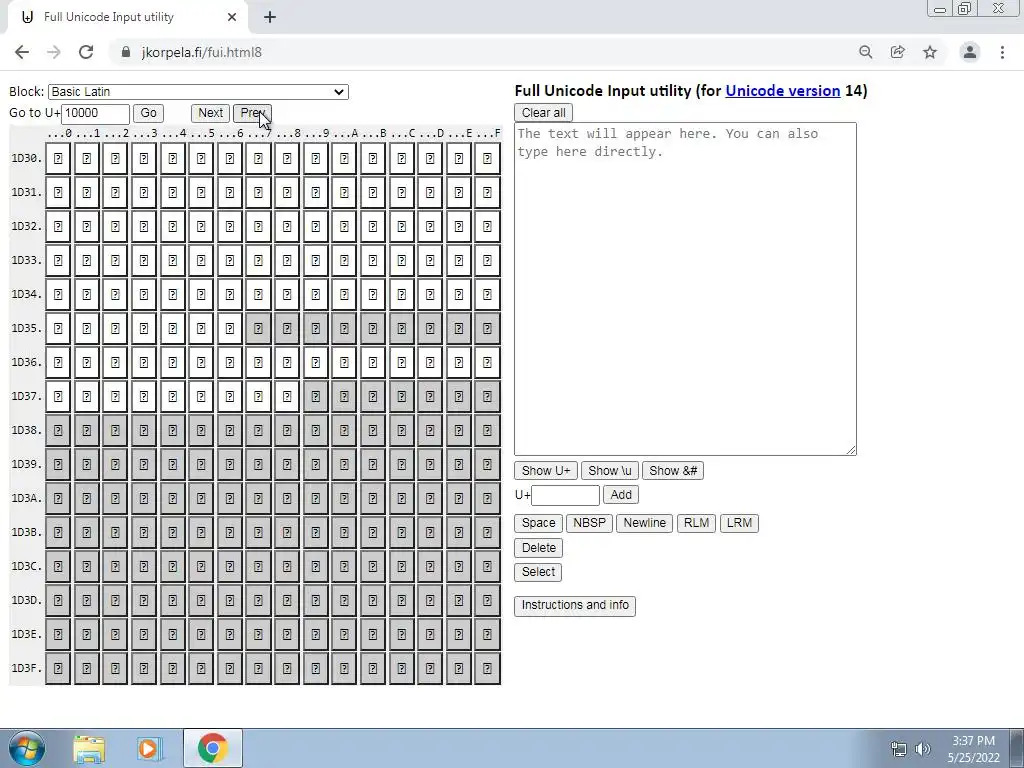Click the row label 1D35.
The image size is (1024, 768).
point(26,328)
